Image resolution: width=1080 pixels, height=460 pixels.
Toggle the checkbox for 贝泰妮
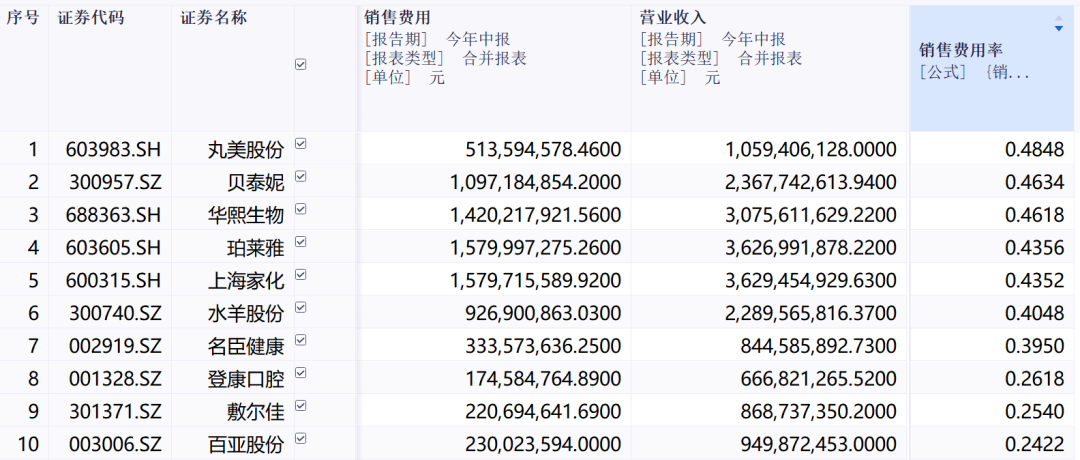tap(300, 176)
